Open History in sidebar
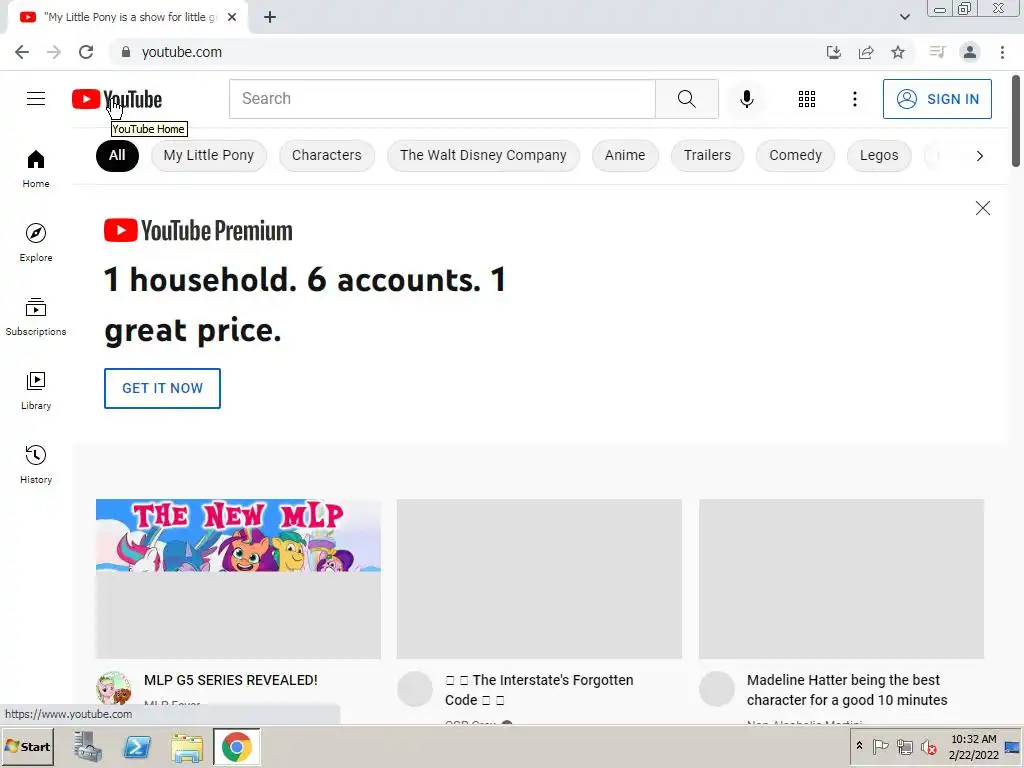 click(36, 464)
